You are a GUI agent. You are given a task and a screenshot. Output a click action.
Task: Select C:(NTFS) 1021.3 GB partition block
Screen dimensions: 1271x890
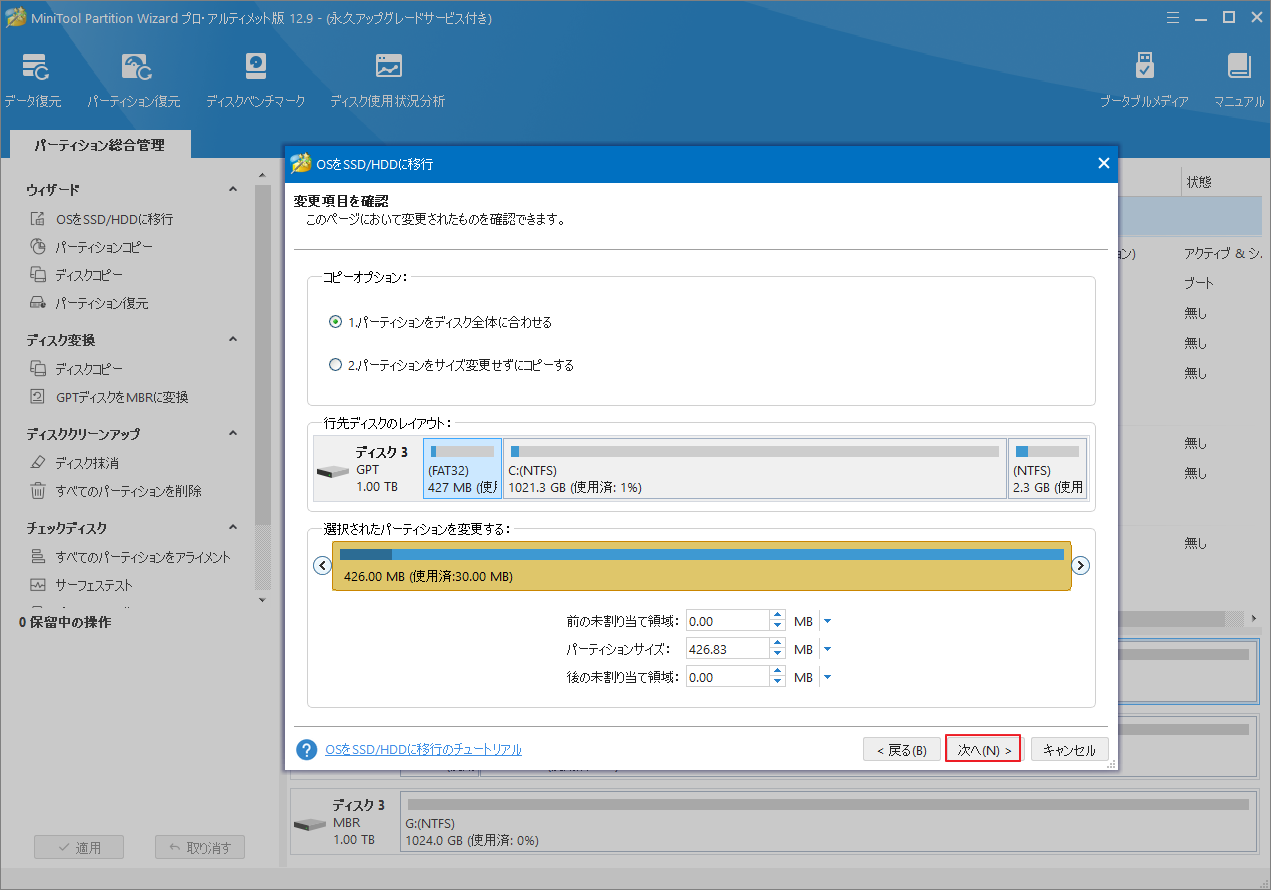click(755, 468)
